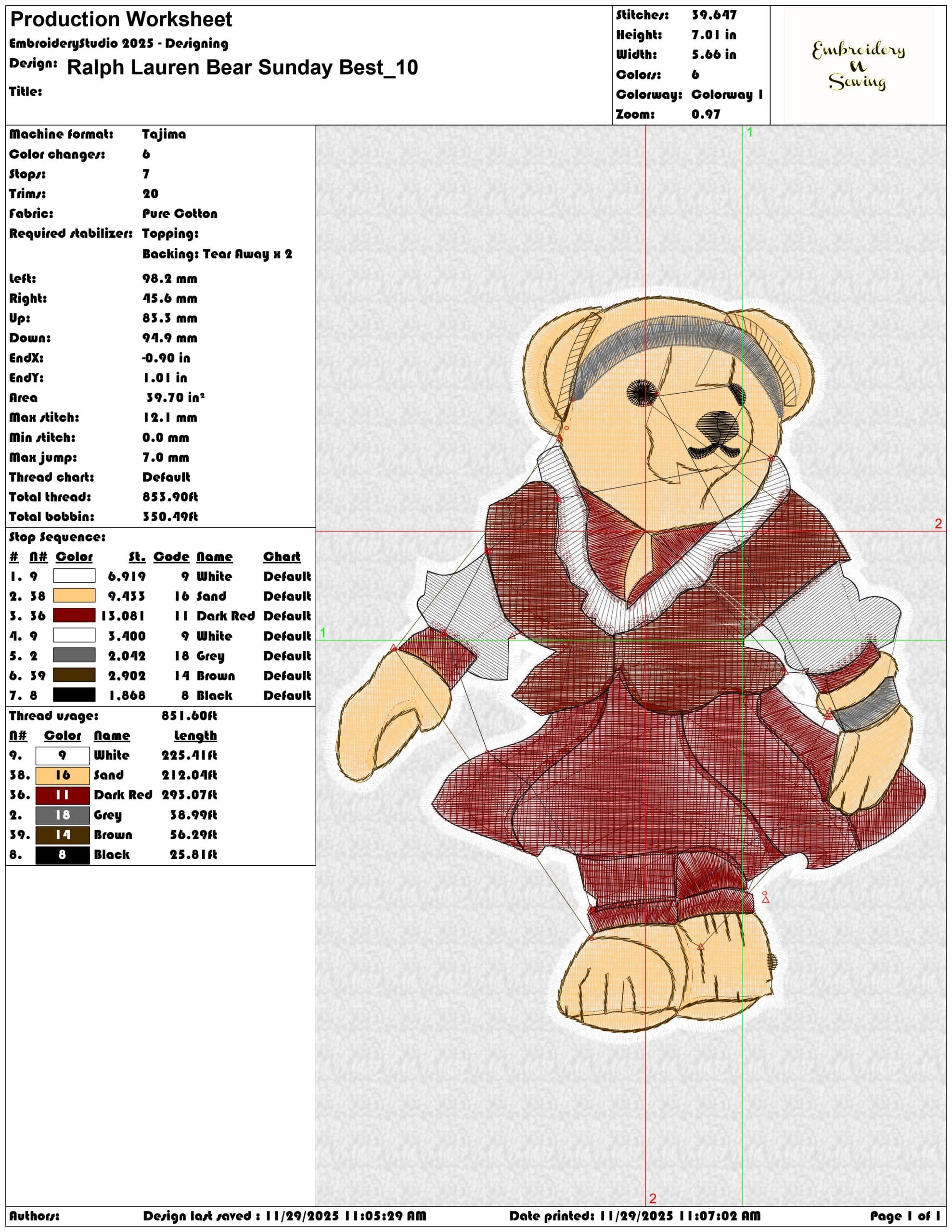This screenshot has width=952, height=1232.
Task: Click thread length "38.99ft"
Action: click(x=193, y=815)
